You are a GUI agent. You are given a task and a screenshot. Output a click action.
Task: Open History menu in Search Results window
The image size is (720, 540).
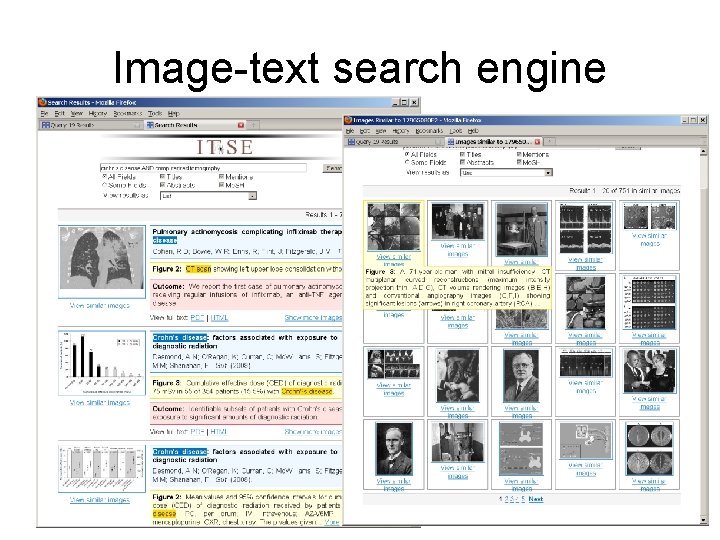pos(97,113)
